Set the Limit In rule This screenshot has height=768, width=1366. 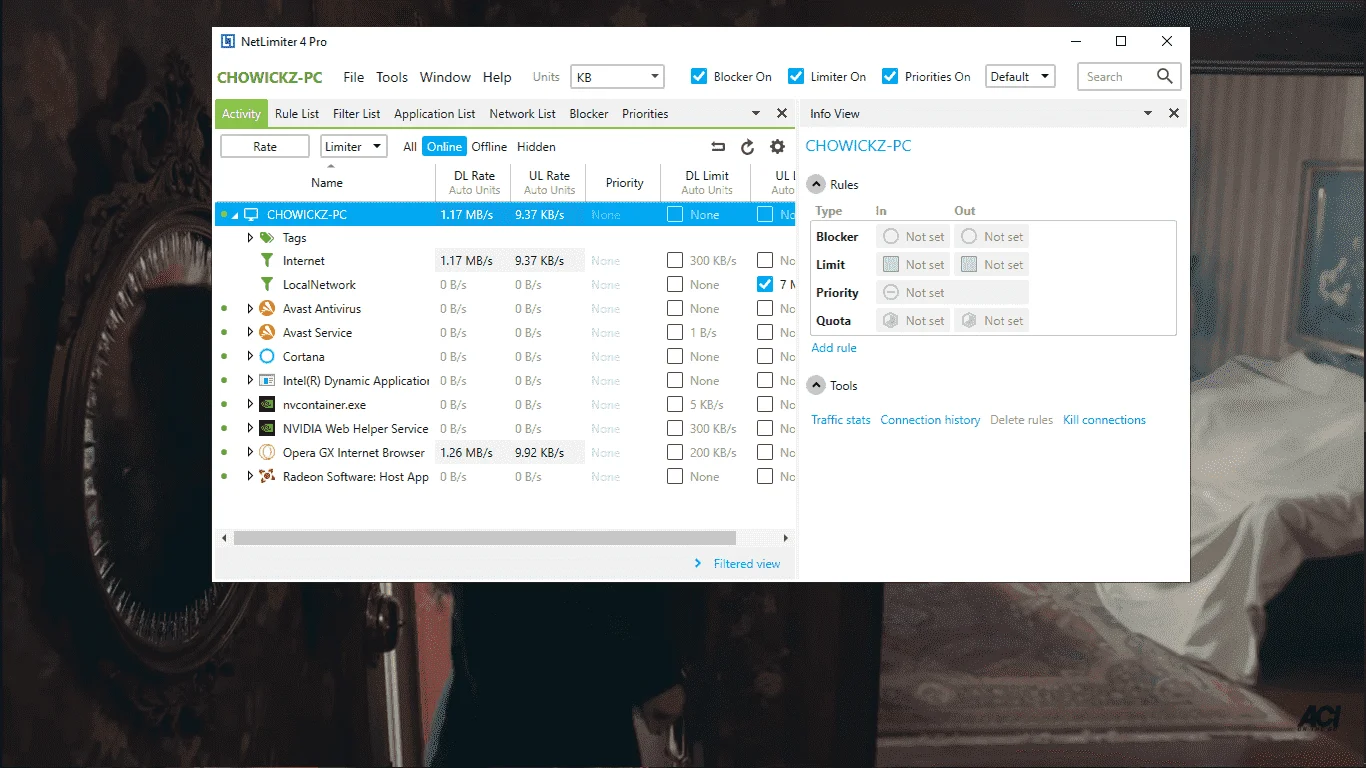[913, 265]
